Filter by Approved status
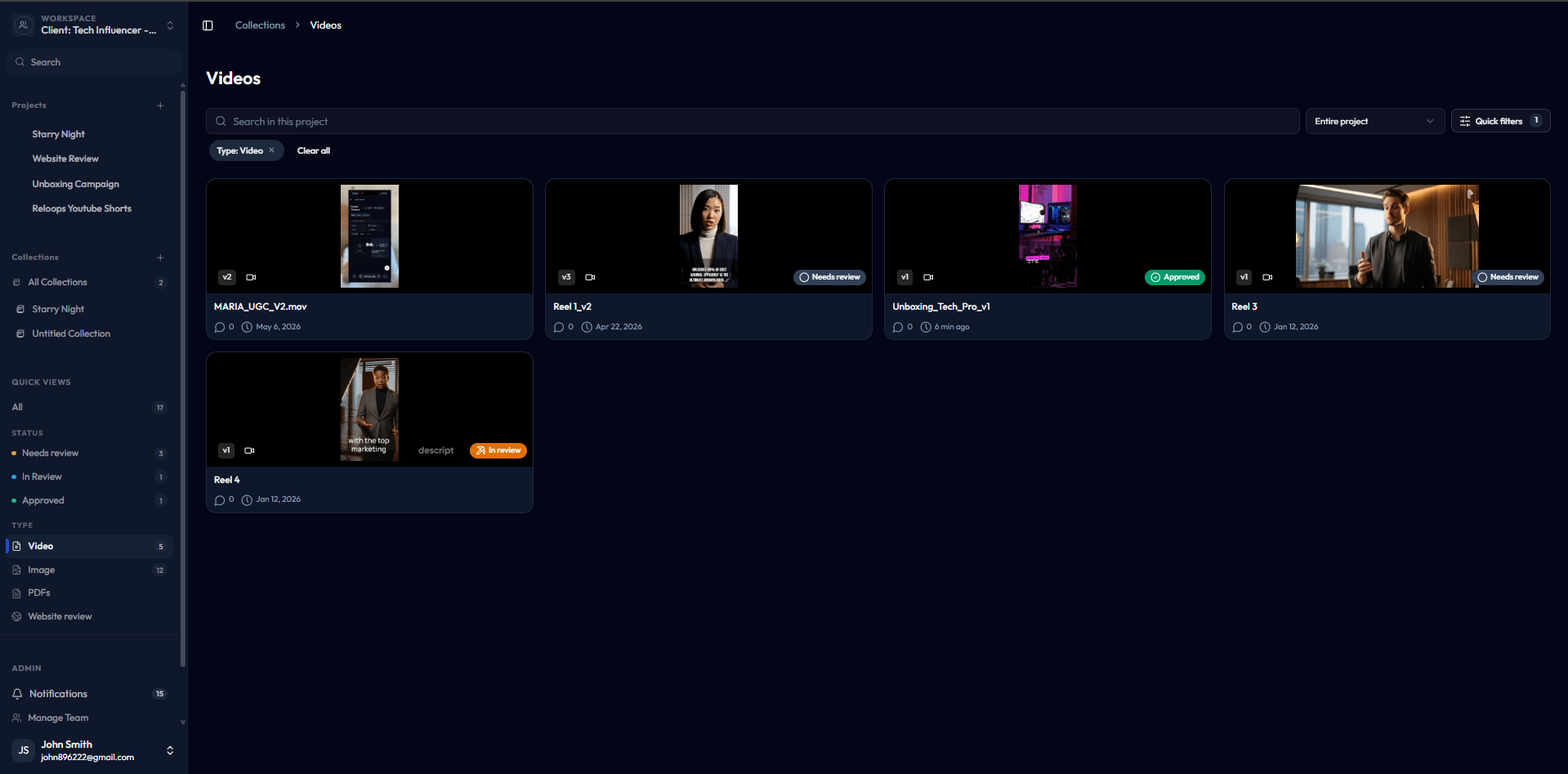This screenshot has width=1568, height=774. pos(89,500)
